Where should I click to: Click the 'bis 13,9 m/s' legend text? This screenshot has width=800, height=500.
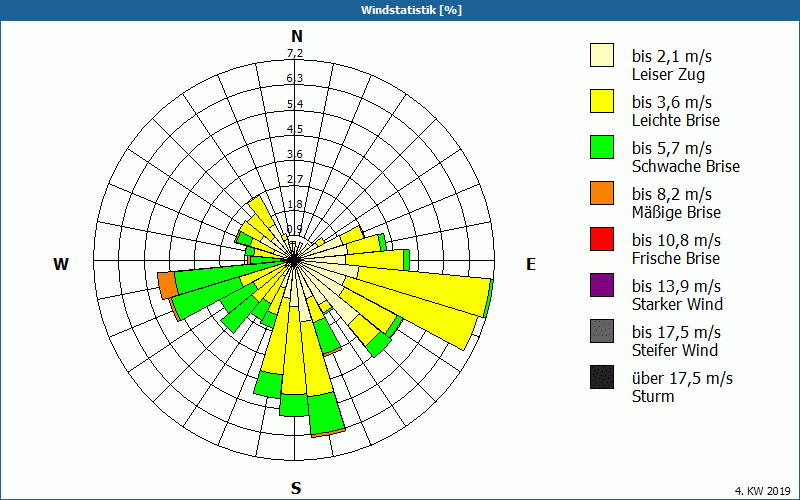(x=676, y=286)
